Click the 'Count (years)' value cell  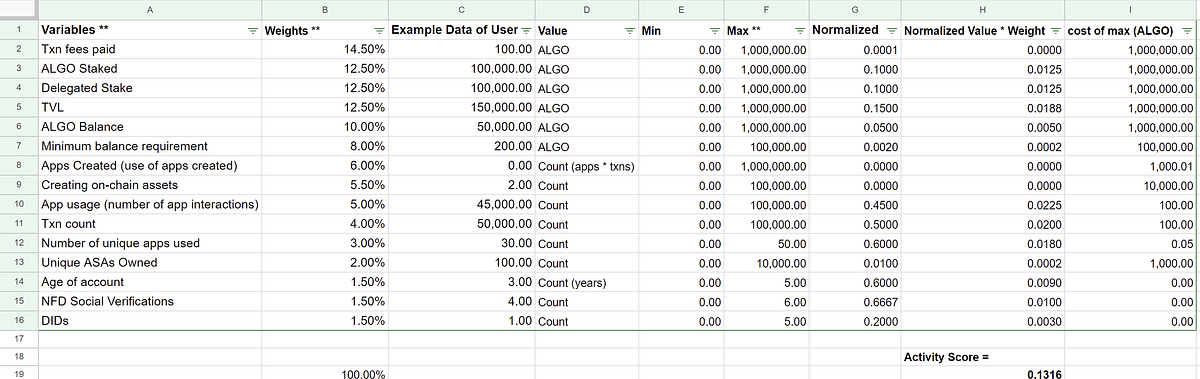pos(586,283)
